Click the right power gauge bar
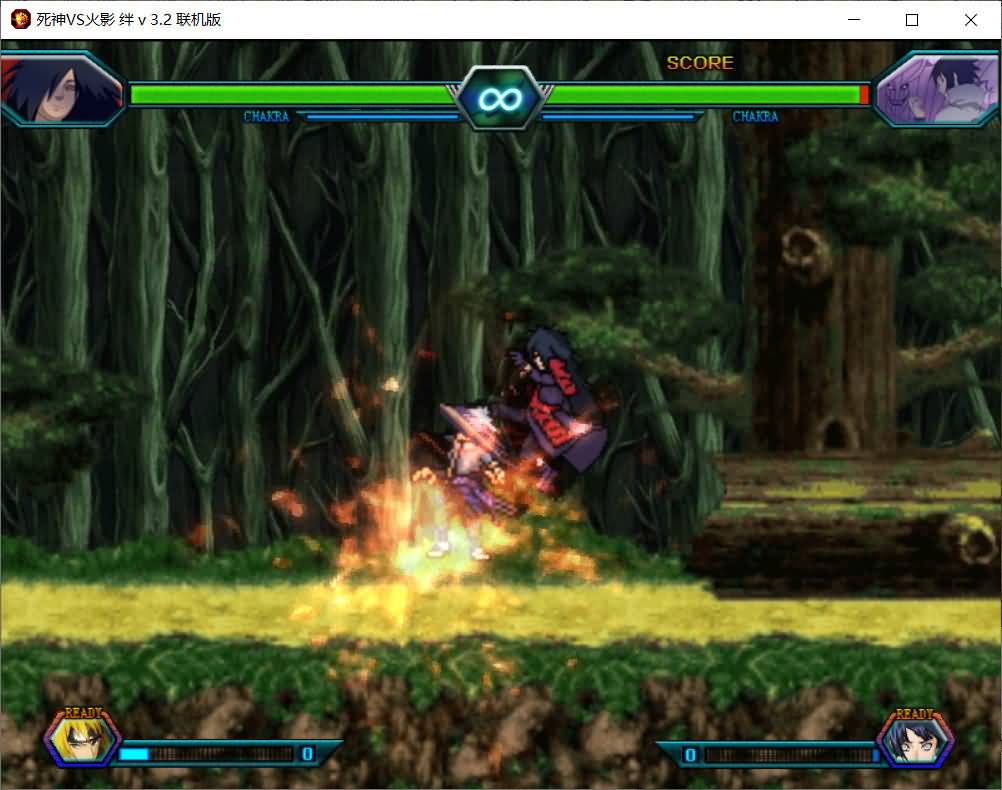This screenshot has height=790, width=1002. [791, 755]
